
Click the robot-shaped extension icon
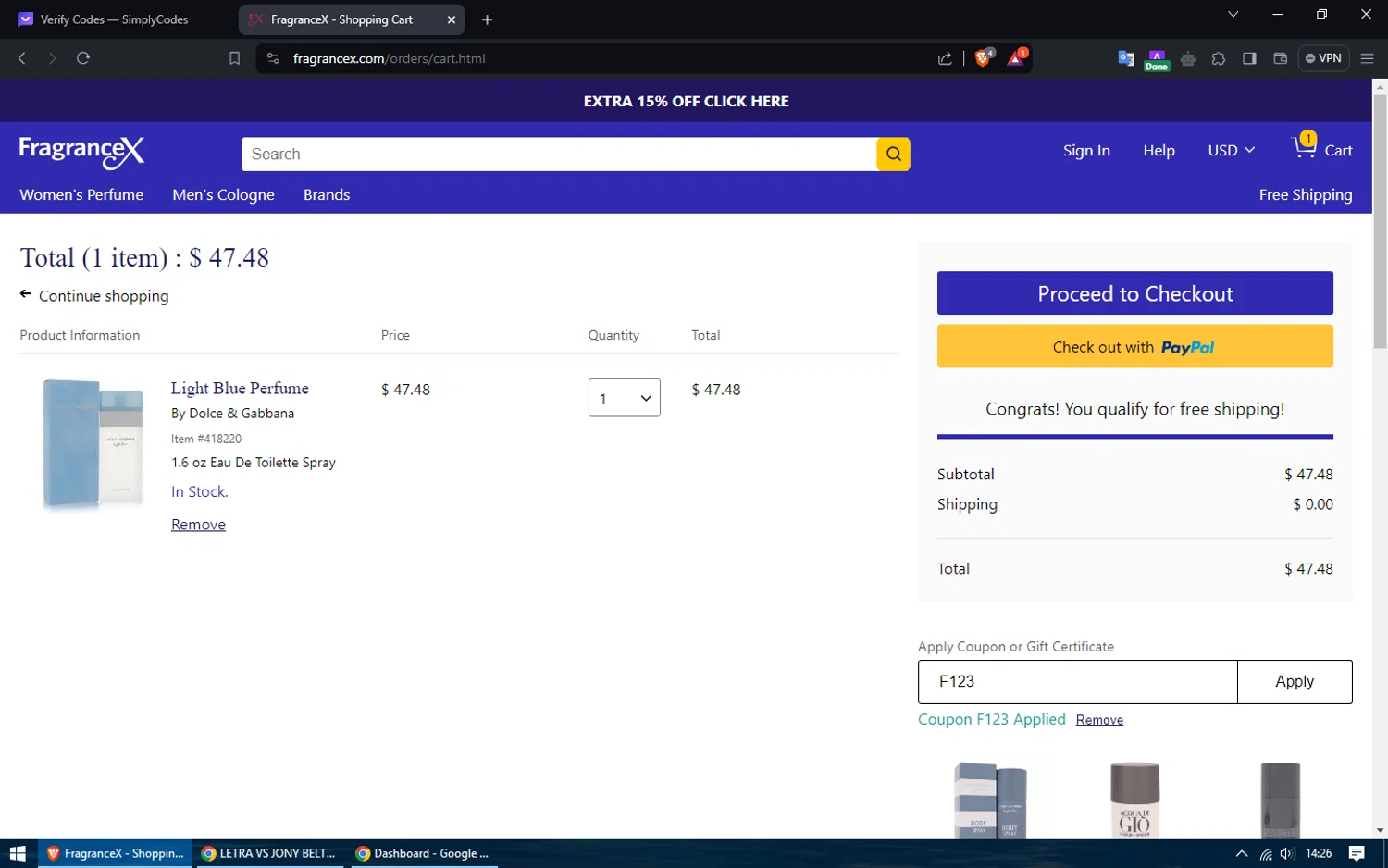pos(1188,59)
